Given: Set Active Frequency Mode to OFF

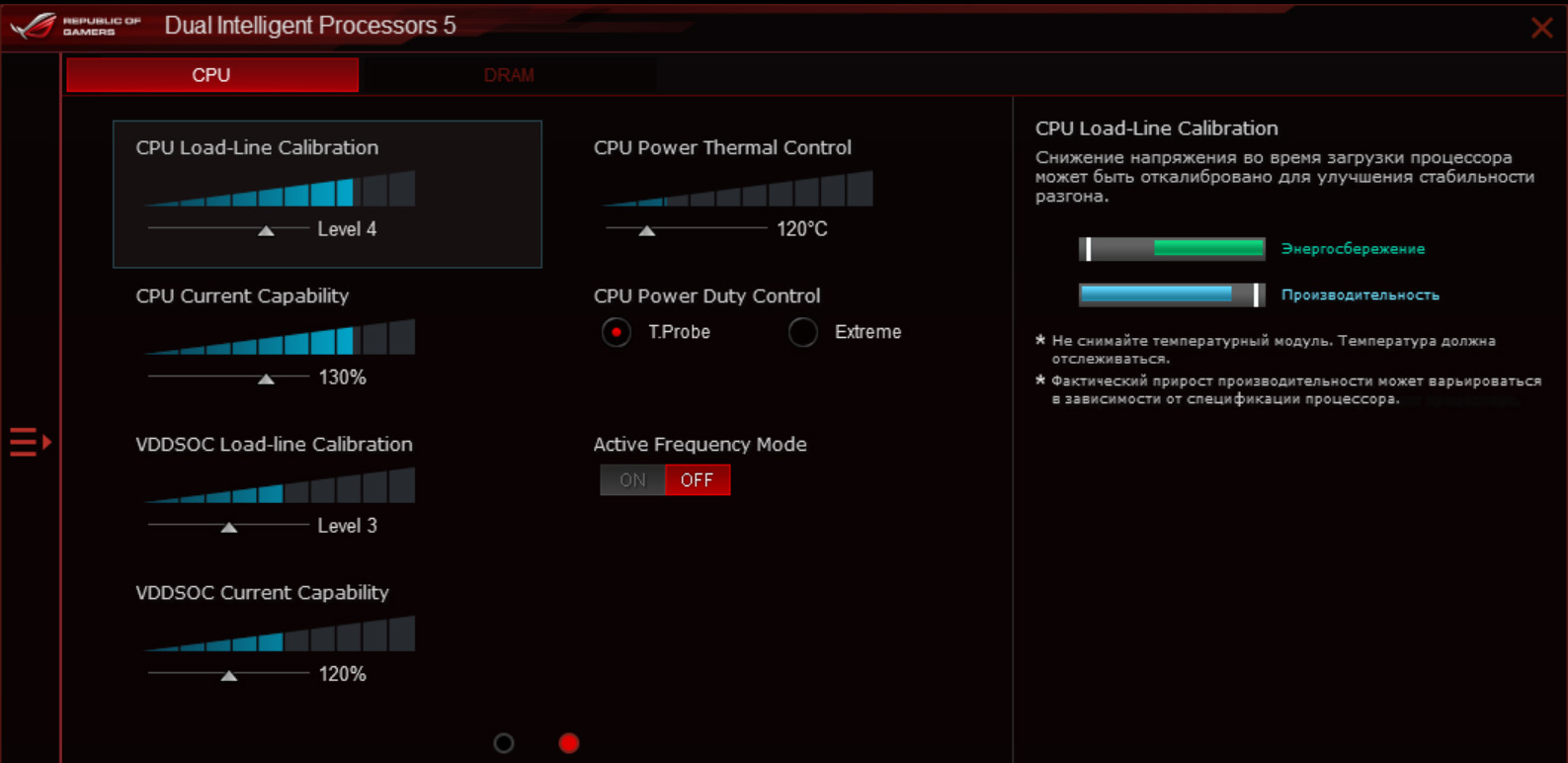Looking at the screenshot, I should click(697, 480).
